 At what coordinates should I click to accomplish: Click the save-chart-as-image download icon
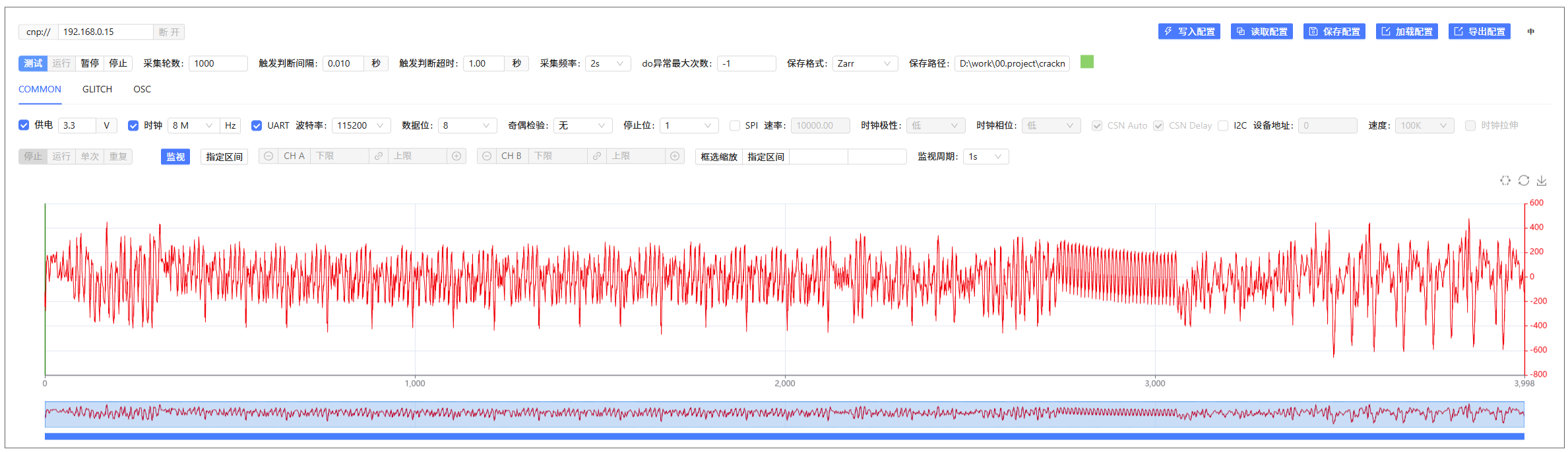1542,180
